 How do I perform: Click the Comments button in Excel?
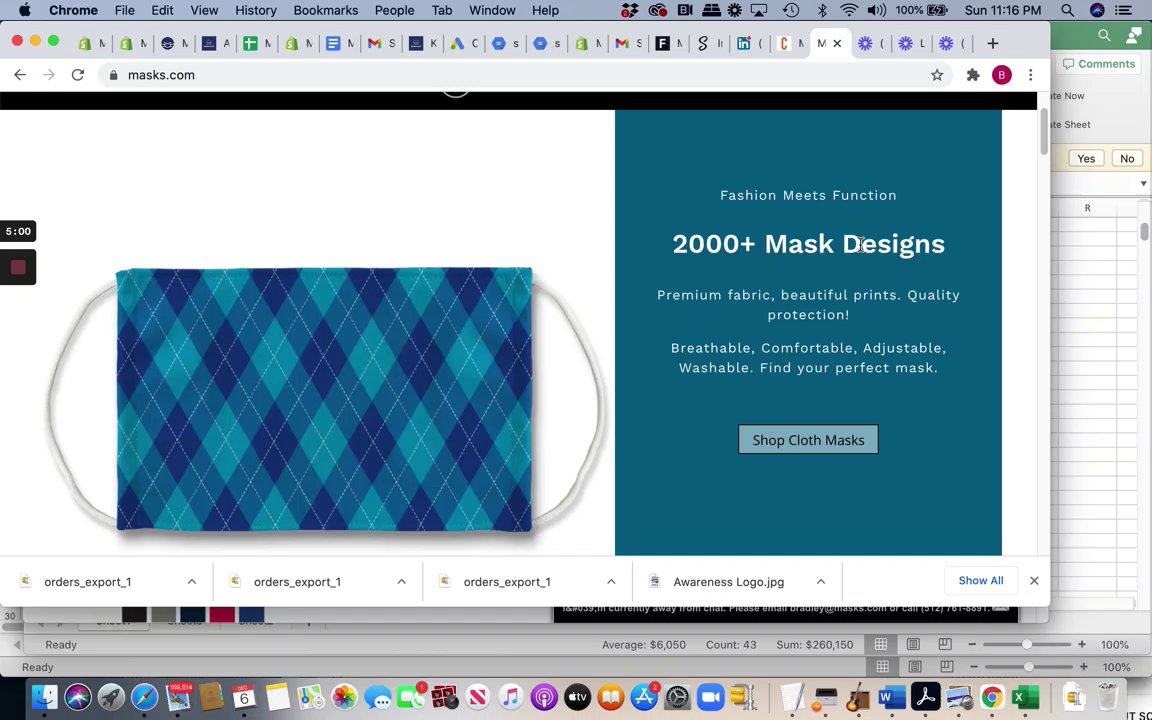[1099, 64]
